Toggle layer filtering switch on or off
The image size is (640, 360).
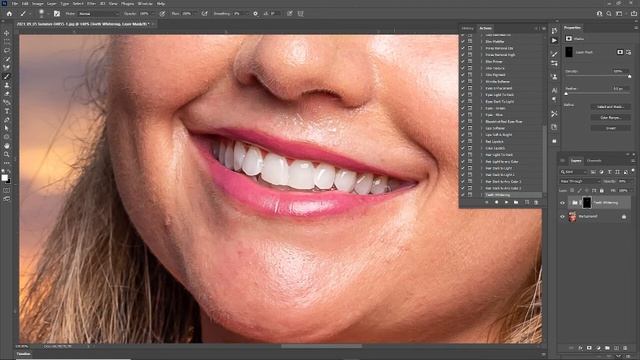(x=633, y=171)
